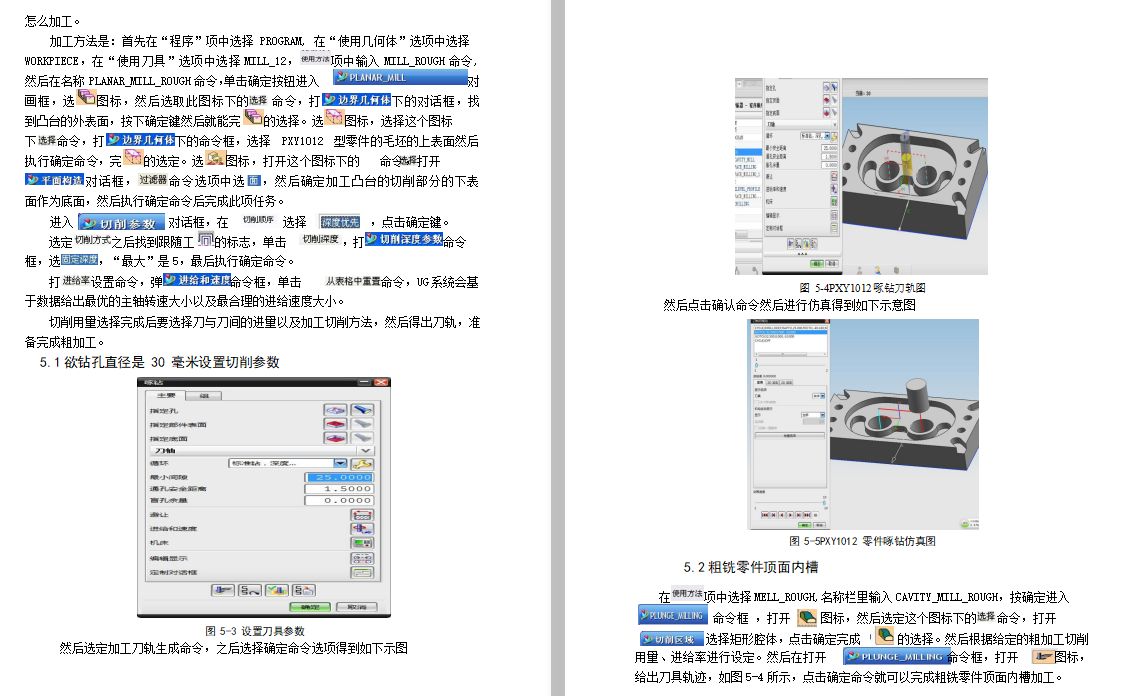Click step-forward playback button in figure 5-5
Viewport: 1131px width, 696px height.
798,515
